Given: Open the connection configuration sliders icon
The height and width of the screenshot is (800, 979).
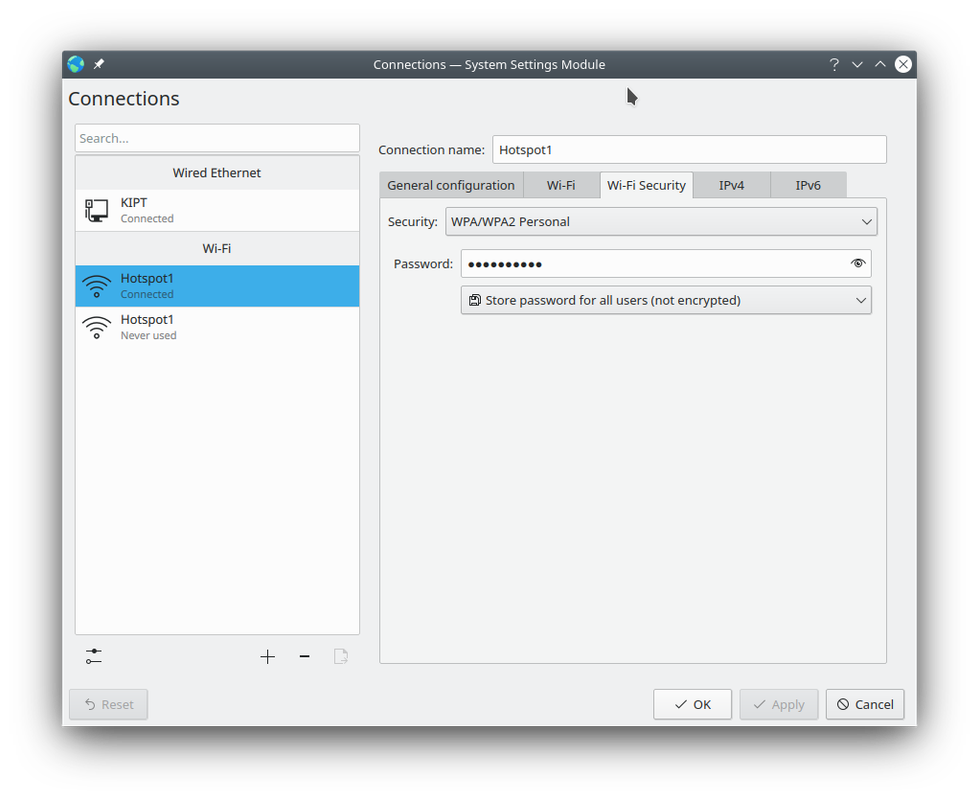Looking at the screenshot, I should coord(94,656).
